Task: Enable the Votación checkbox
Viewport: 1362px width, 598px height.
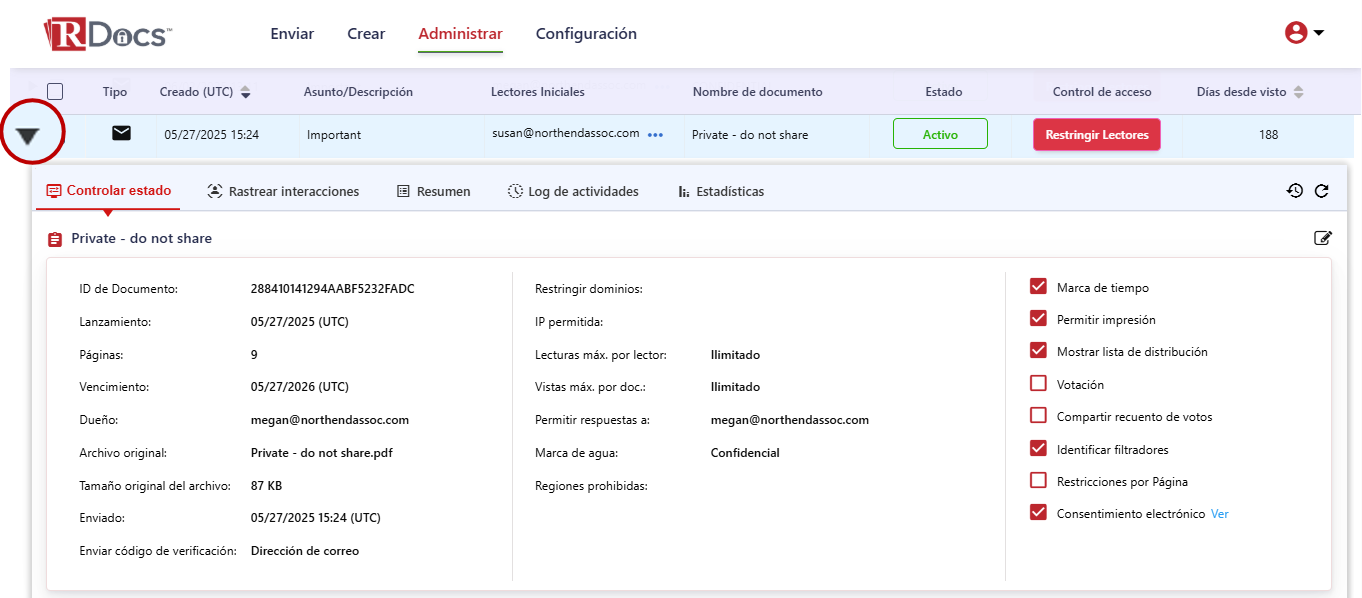Action: [x=1038, y=384]
